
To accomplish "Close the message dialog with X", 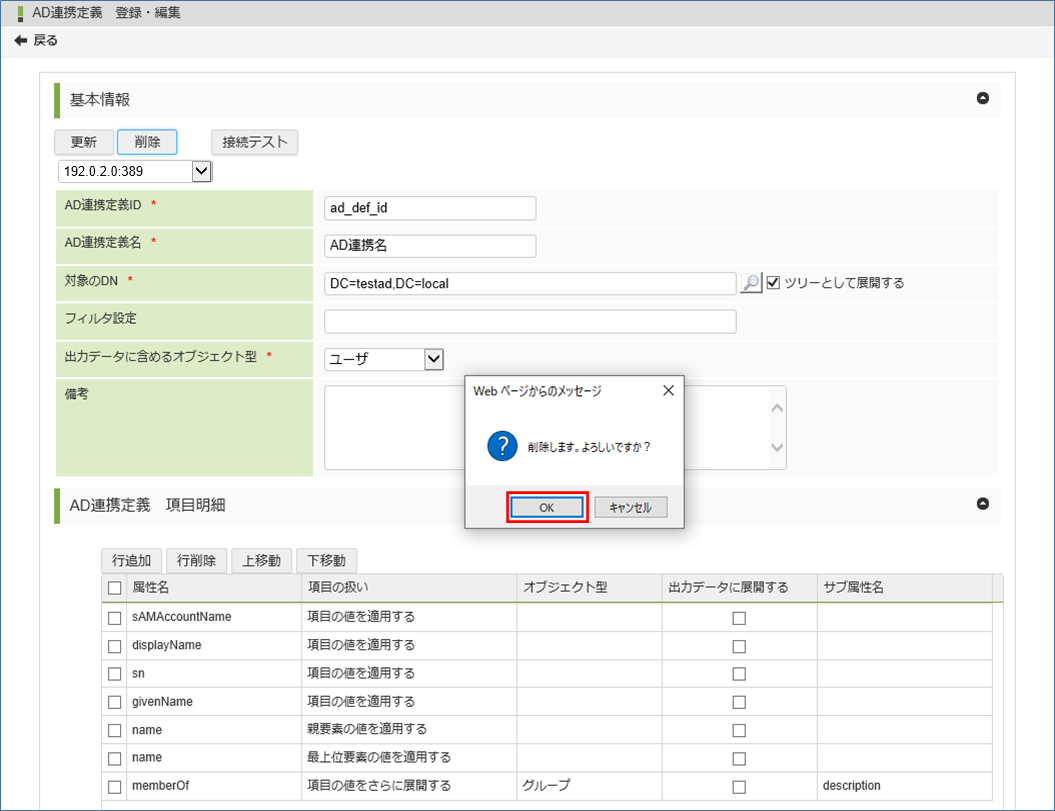I will (x=668, y=391).
